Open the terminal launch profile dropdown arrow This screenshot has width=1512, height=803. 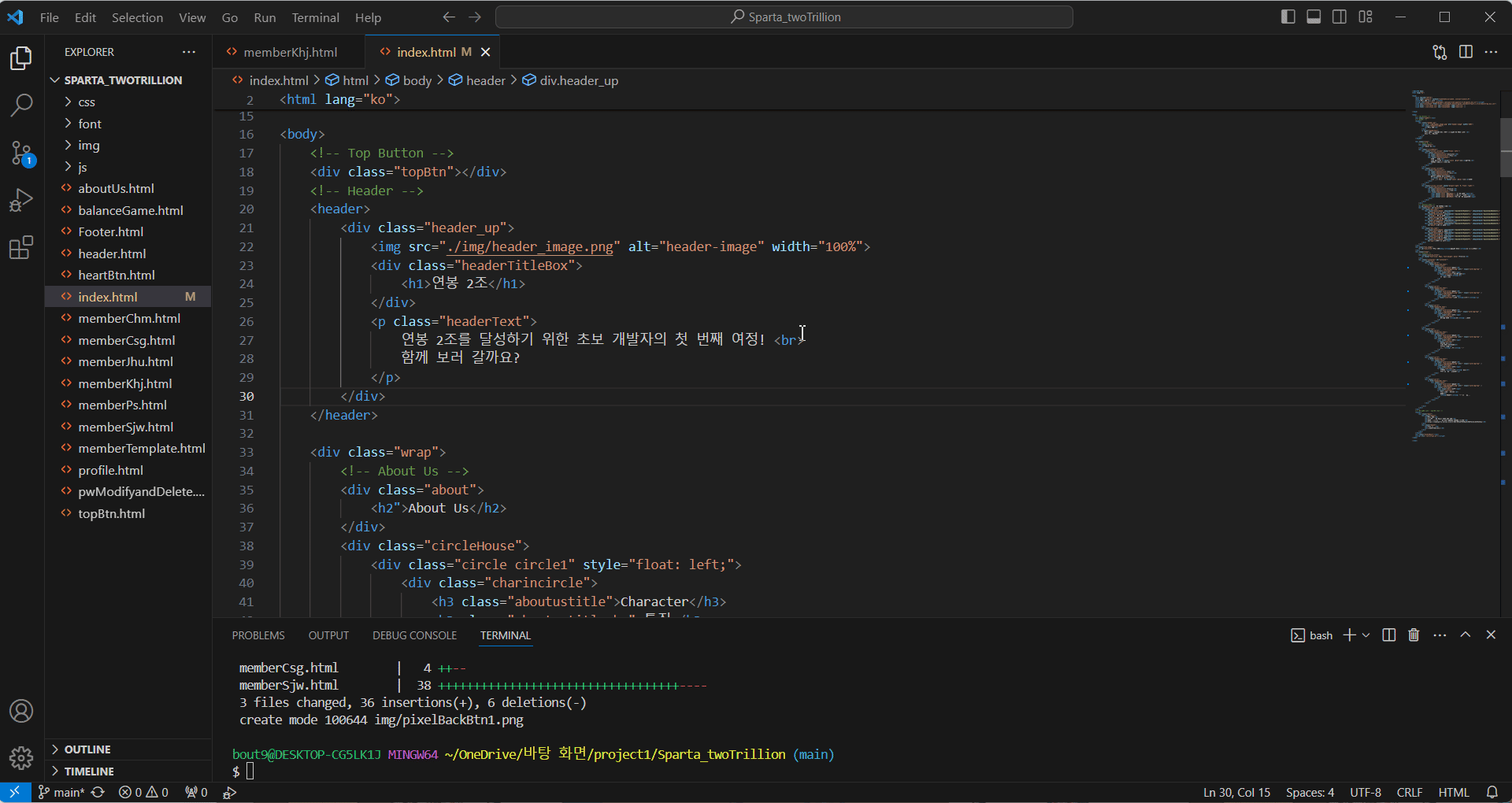(x=1366, y=635)
